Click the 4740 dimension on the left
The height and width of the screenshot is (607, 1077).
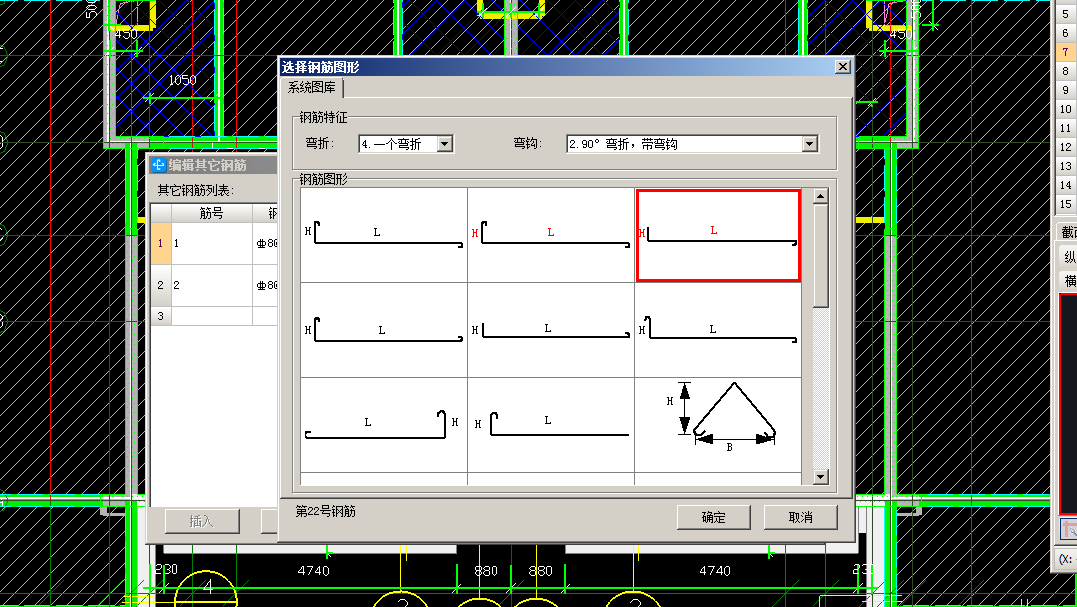point(313,571)
